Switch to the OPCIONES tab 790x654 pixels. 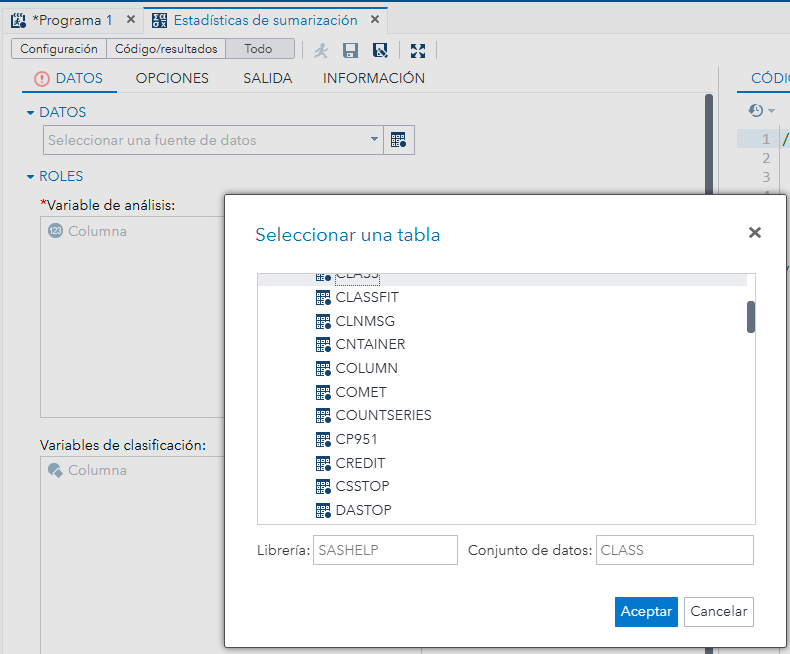[x=172, y=78]
